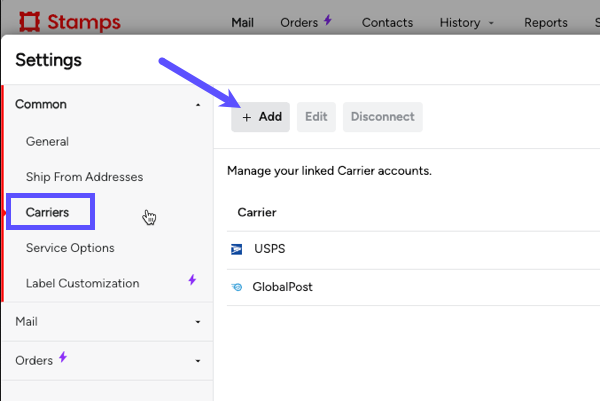This screenshot has height=401, width=600.
Task: Click the Carrier column header
Action: coord(257,212)
